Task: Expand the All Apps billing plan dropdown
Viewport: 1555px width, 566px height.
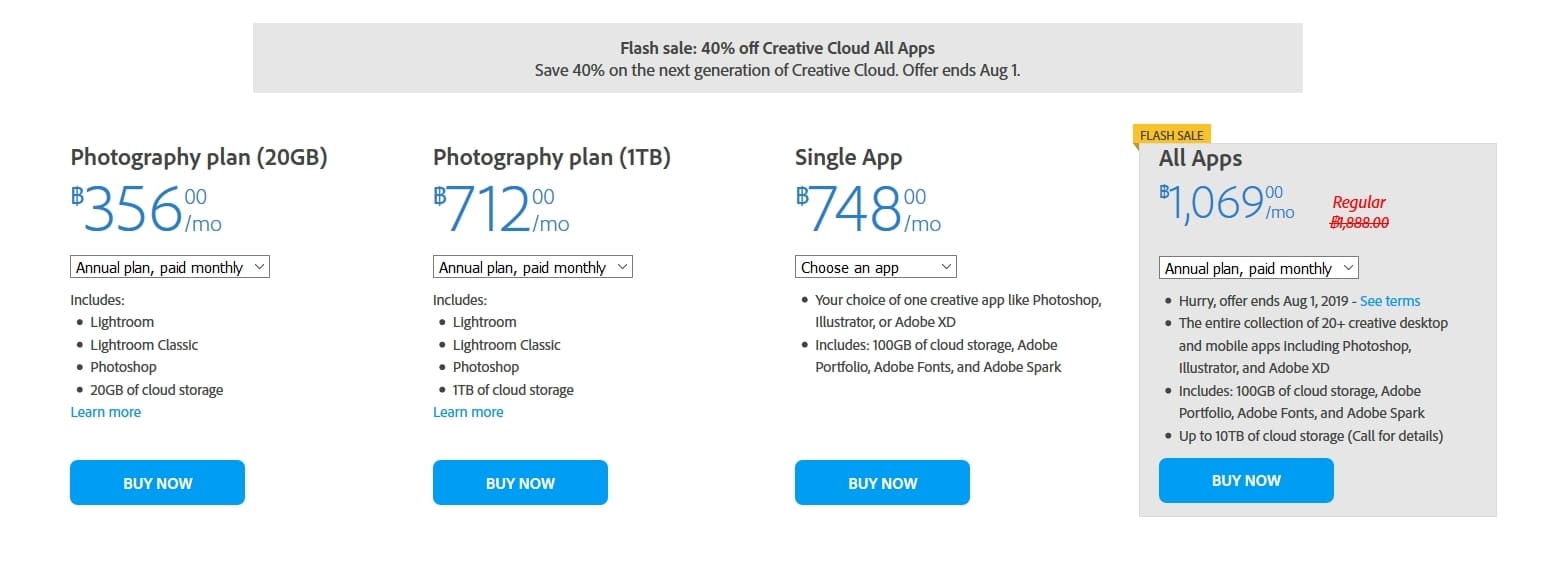Action: pyautogui.click(x=1259, y=268)
